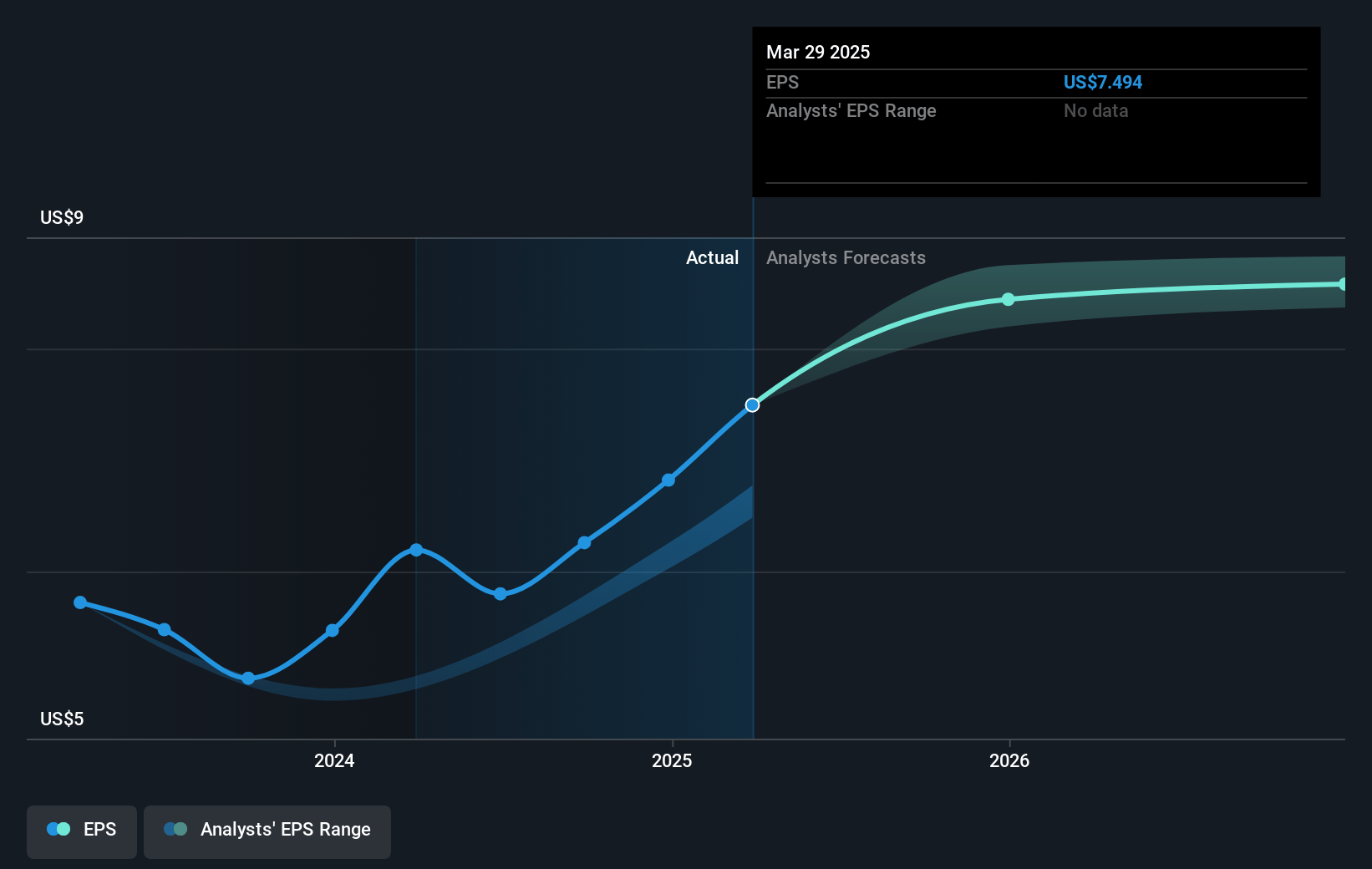
Task: Select the EPS data point at start of 2025
Action: [668, 480]
